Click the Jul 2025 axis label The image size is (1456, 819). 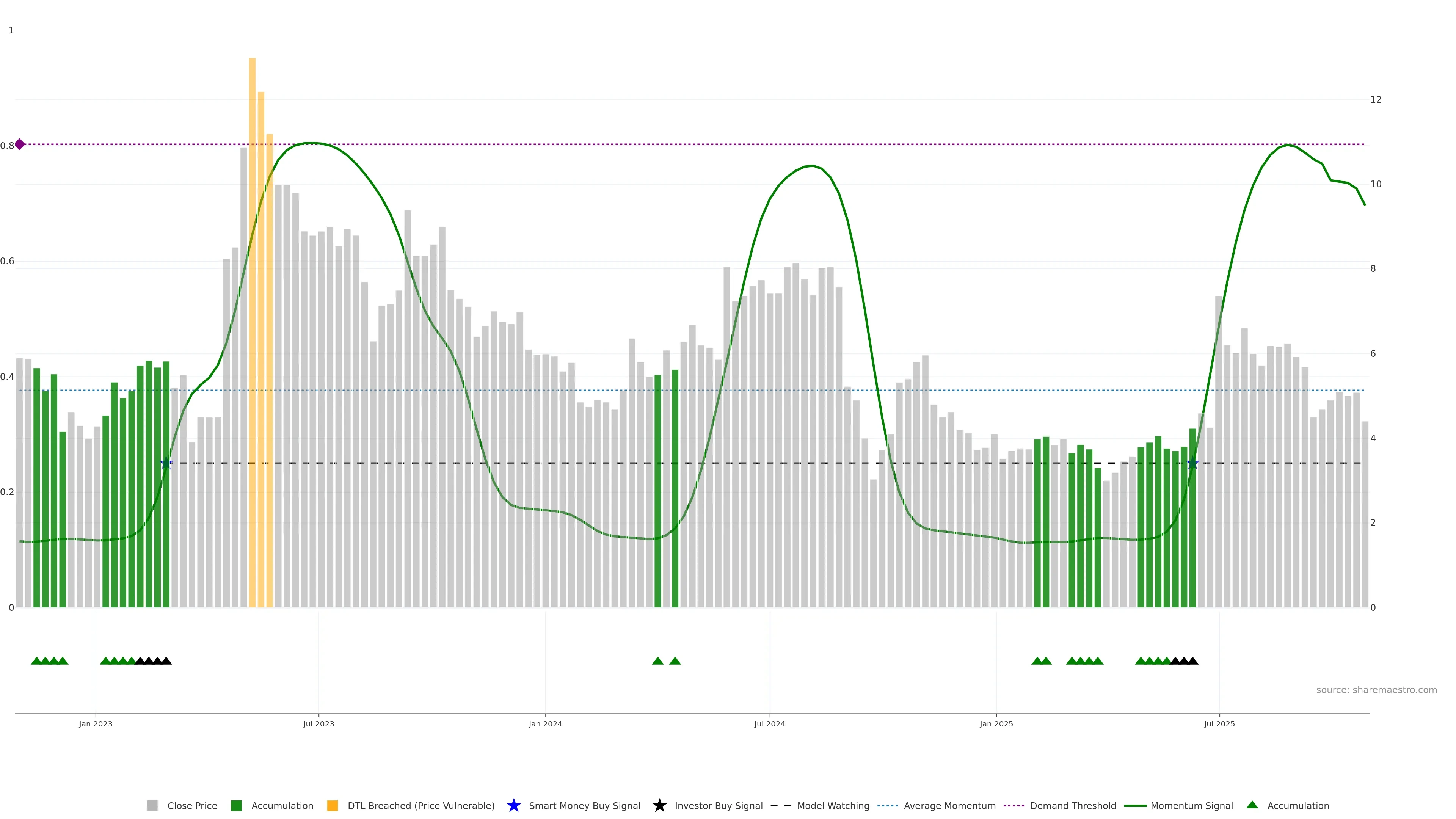point(1219,723)
